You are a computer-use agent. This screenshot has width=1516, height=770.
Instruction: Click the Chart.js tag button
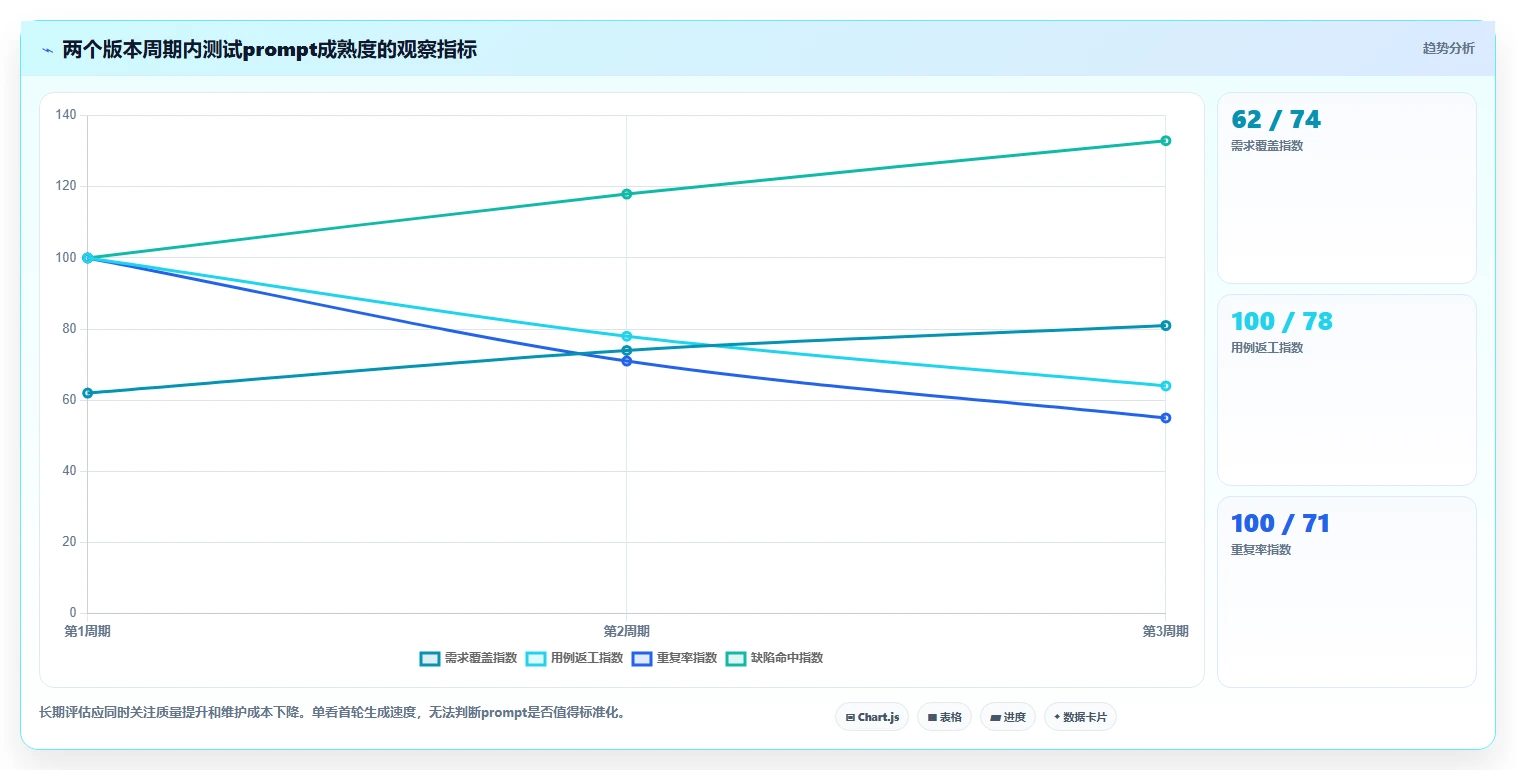pos(872,717)
